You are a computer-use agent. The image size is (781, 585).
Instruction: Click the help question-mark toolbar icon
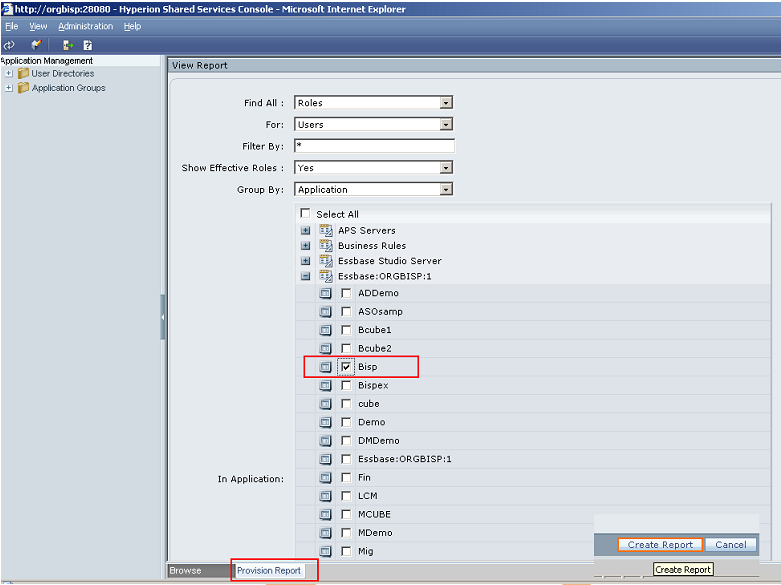click(x=88, y=45)
